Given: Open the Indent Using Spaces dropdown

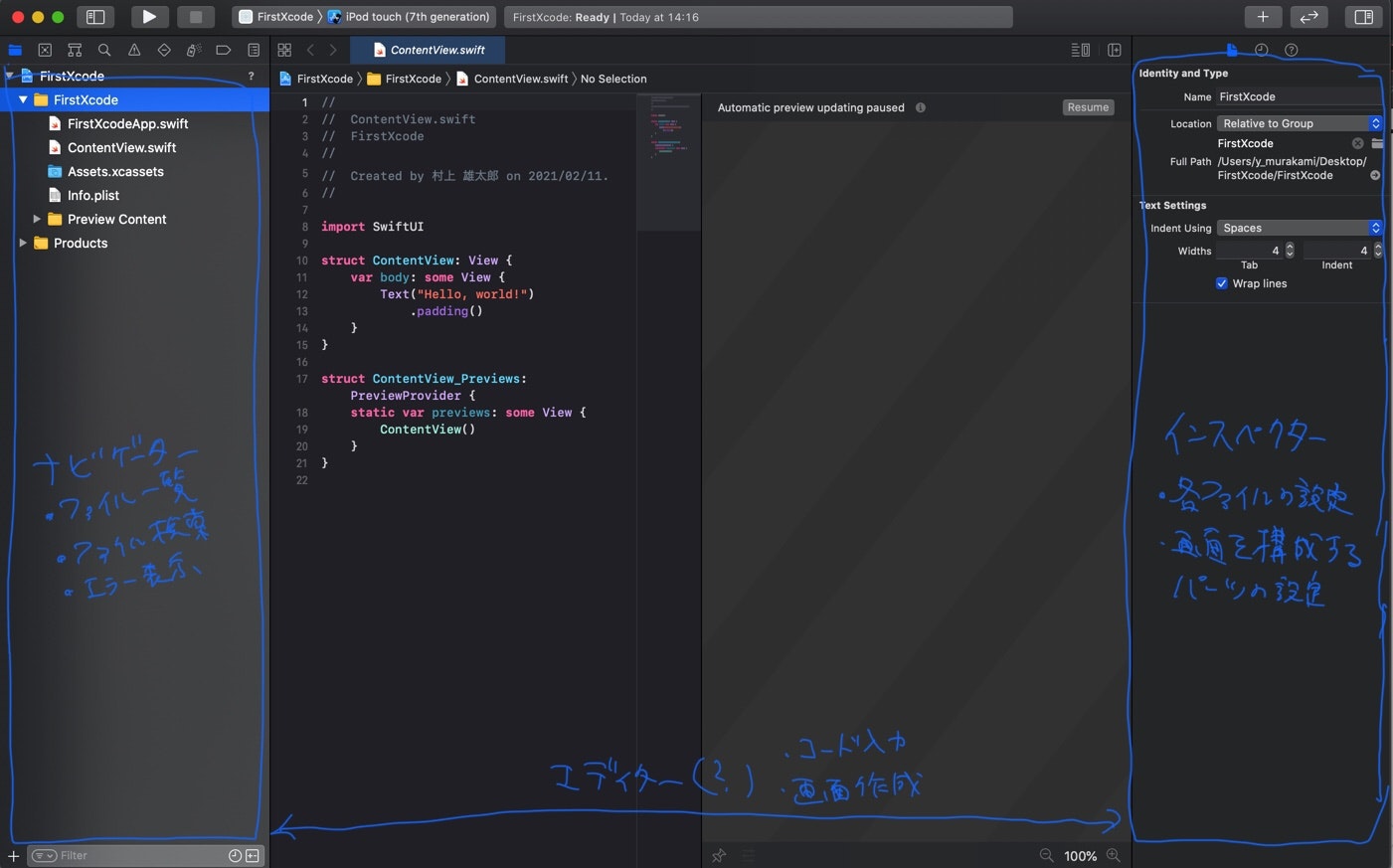Looking at the screenshot, I should (1300, 228).
